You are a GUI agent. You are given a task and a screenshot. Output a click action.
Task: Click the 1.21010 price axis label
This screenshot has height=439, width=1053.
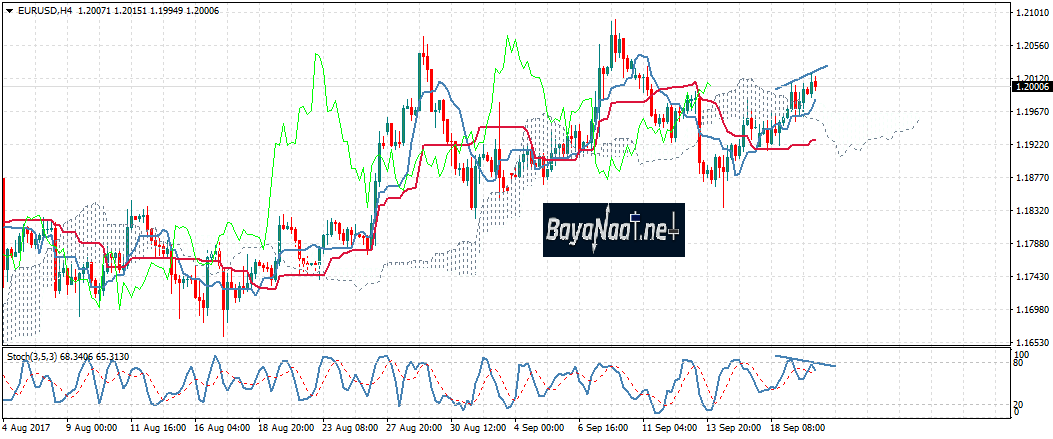click(1031, 12)
